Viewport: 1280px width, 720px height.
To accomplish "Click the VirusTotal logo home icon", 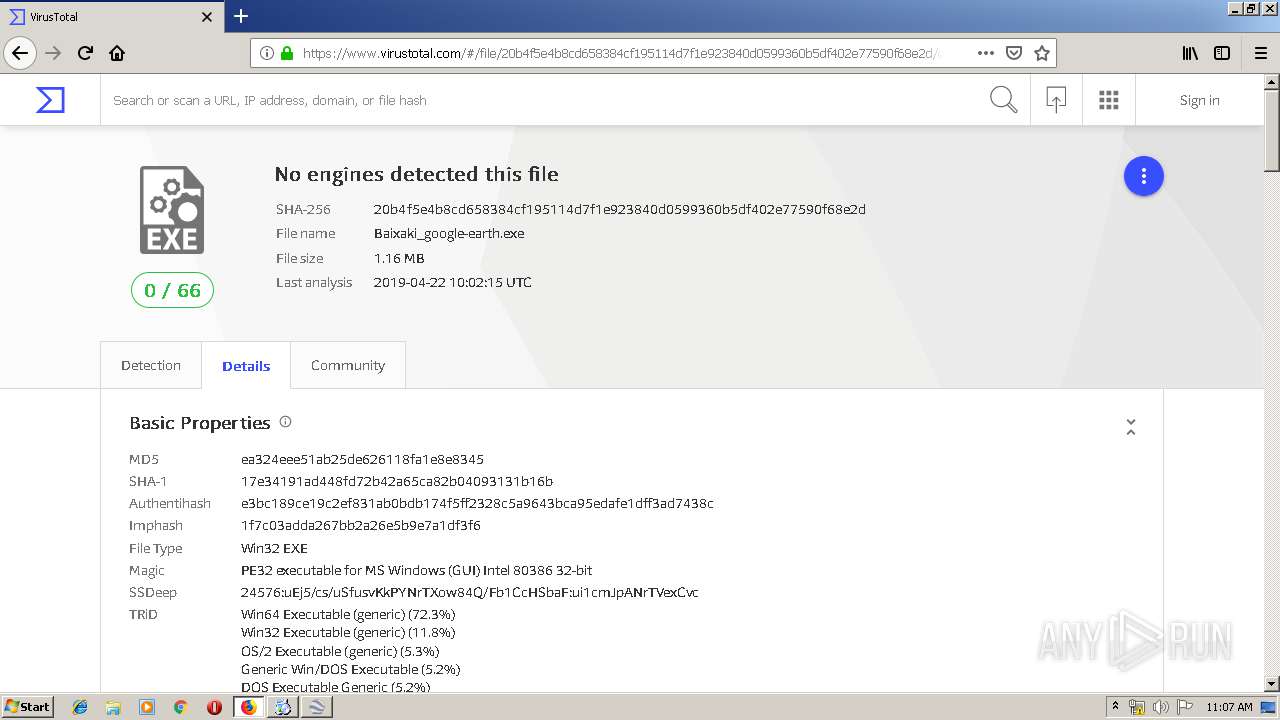I will (50, 100).
